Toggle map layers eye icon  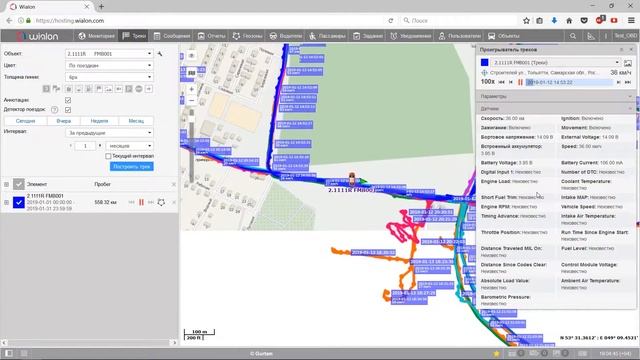tap(191, 56)
